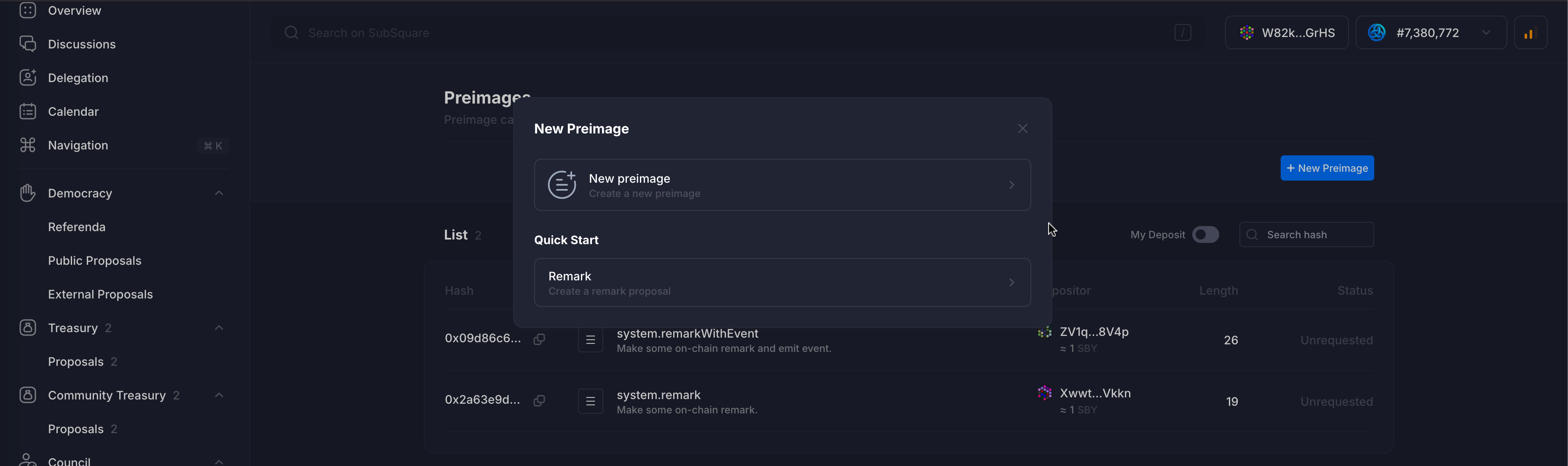Viewport: 1568px width, 466px height.
Task: Switch off the Democracy section visibility
Action: click(219, 193)
